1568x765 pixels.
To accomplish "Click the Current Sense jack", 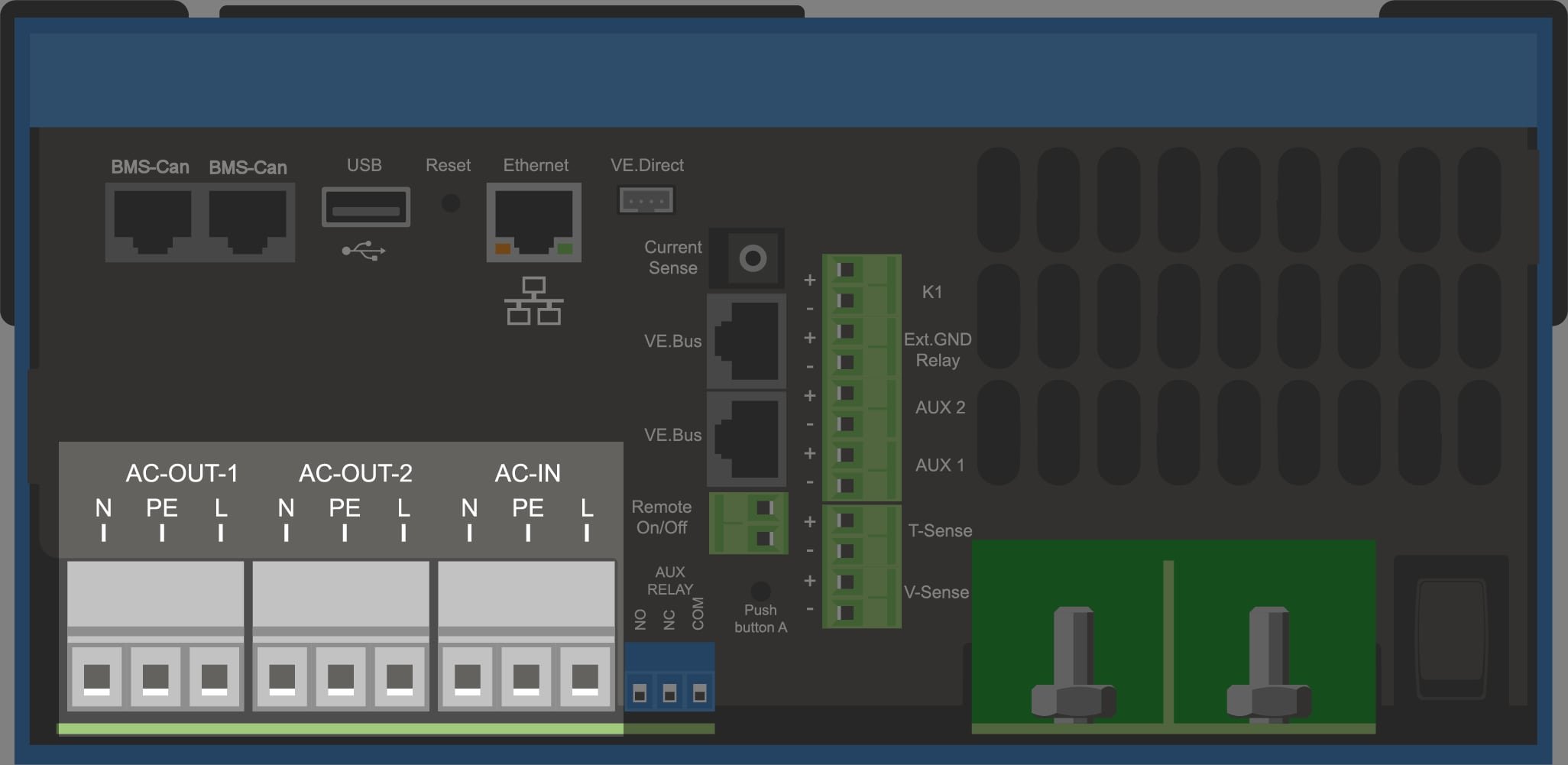I will click(752, 258).
